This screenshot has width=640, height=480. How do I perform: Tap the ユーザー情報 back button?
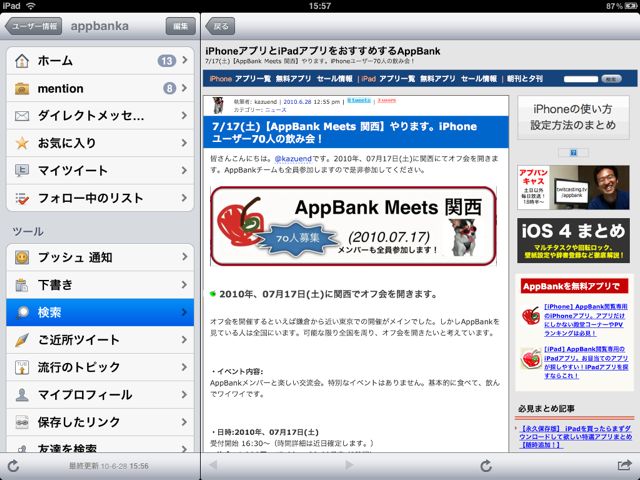[x=33, y=26]
